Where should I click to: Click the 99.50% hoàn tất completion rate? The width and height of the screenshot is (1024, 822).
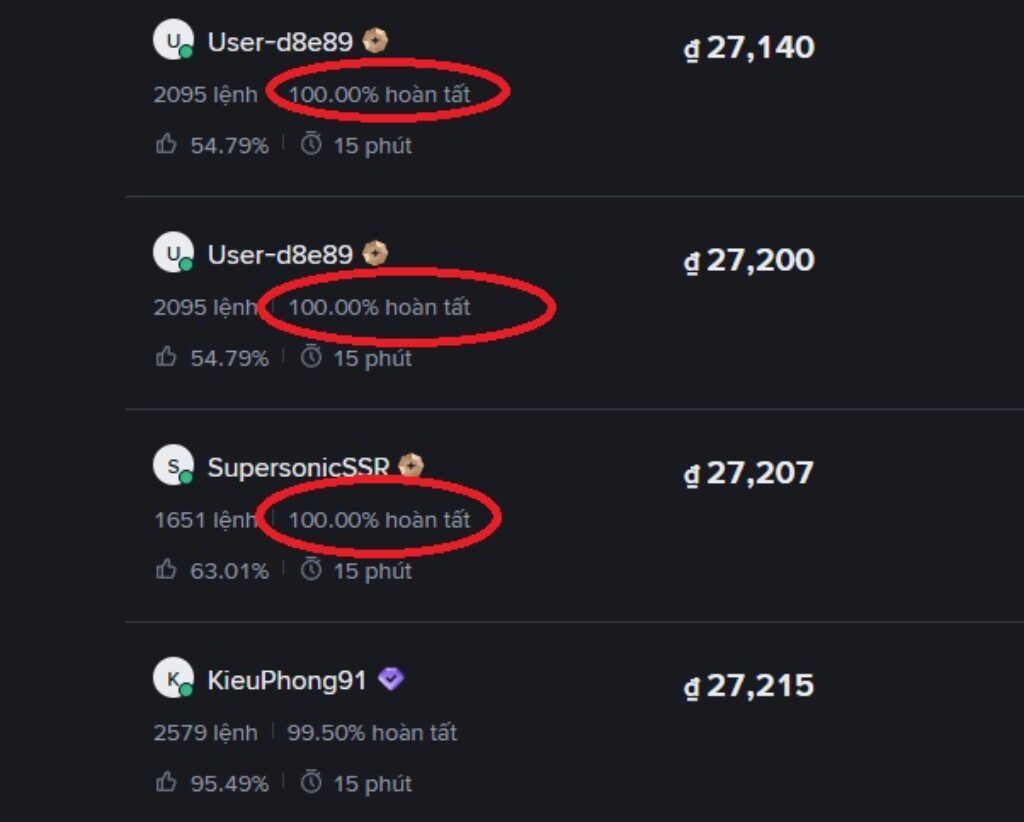coord(372,733)
